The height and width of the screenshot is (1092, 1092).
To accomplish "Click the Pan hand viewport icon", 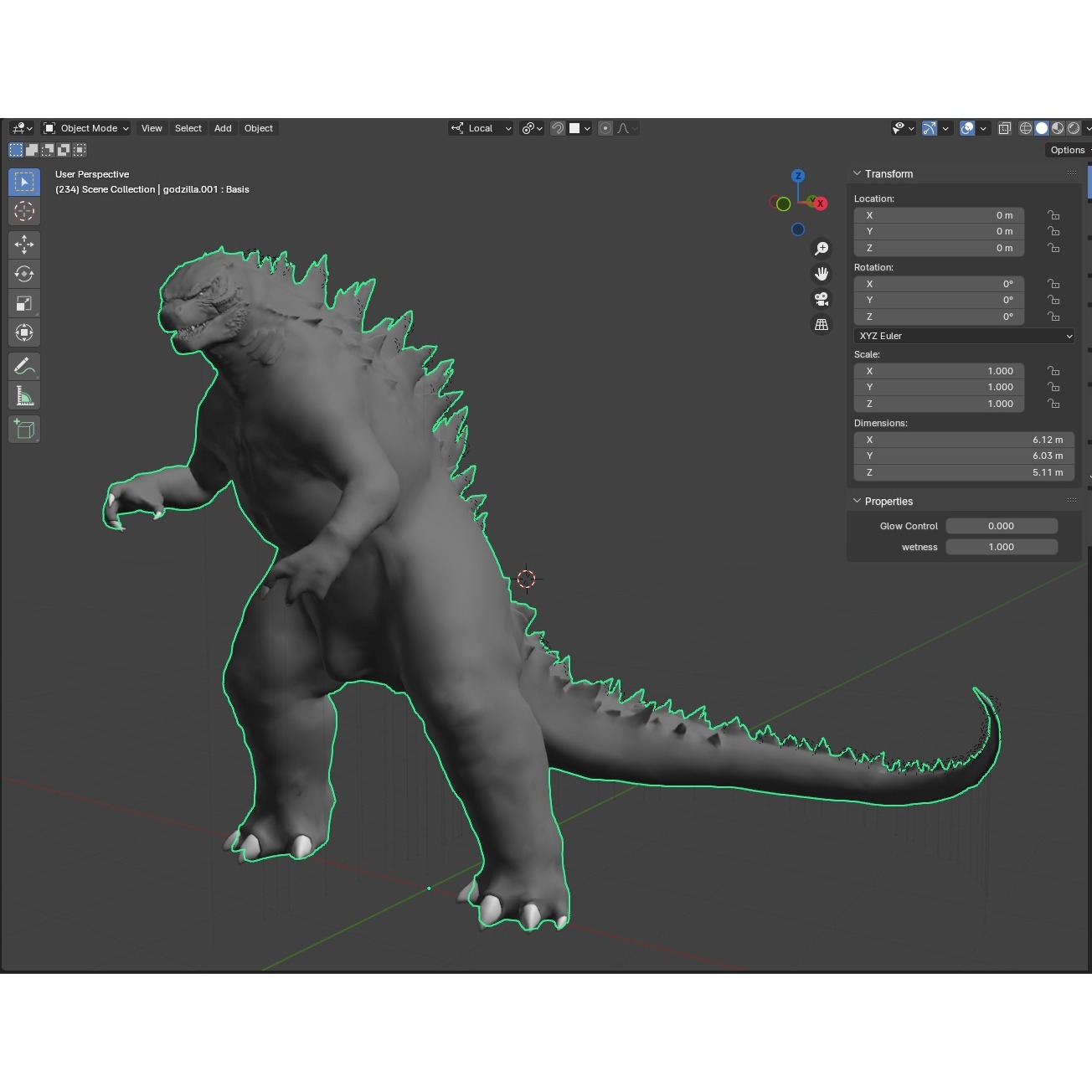I will tap(822, 274).
